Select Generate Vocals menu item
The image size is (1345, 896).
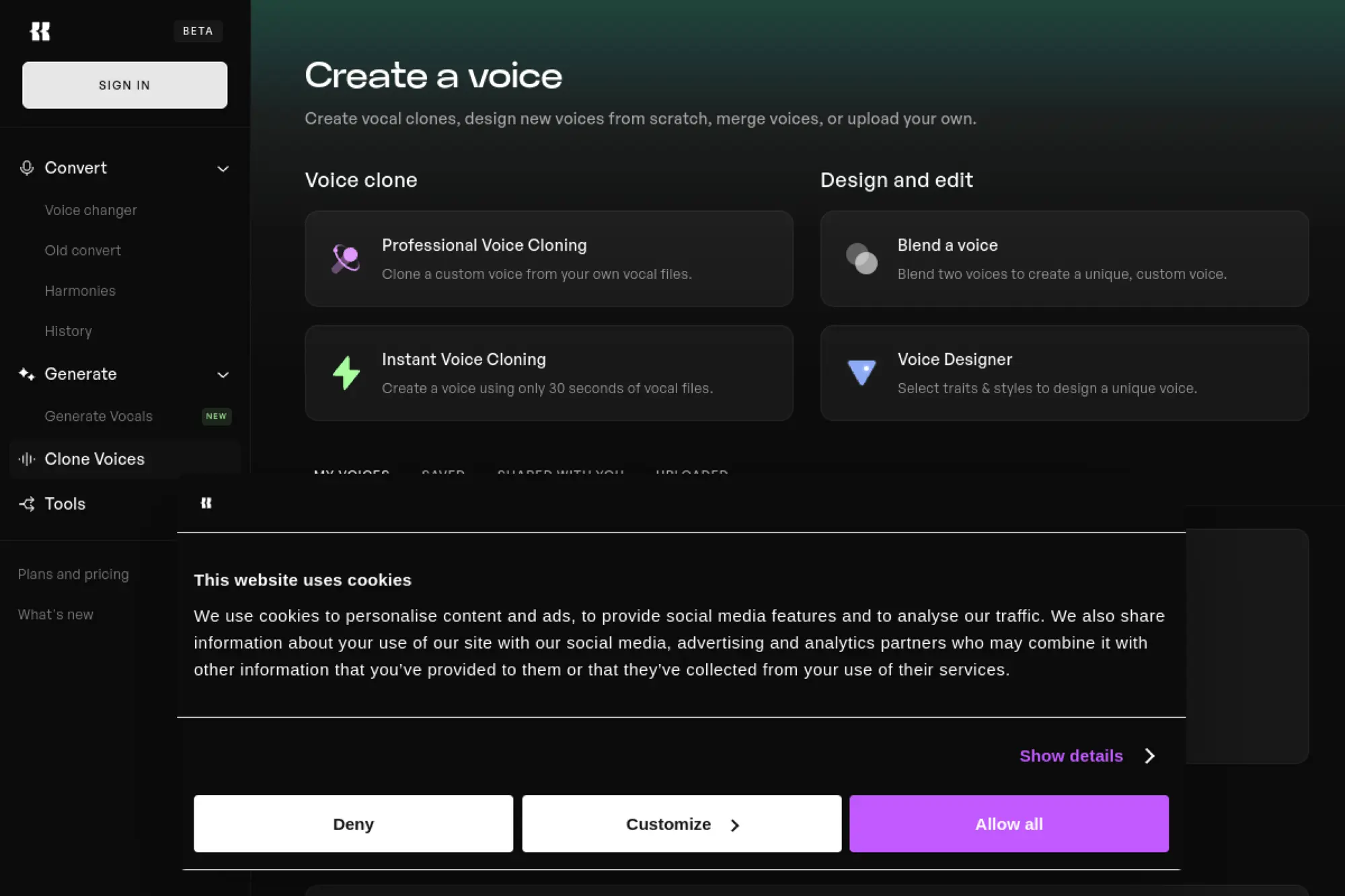coord(99,416)
